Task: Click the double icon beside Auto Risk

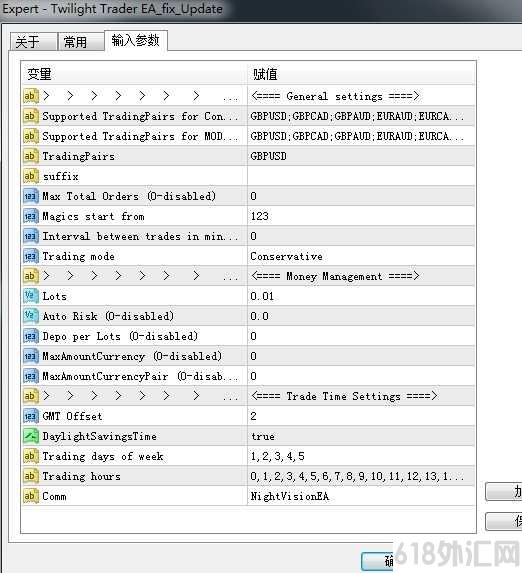Action: click(30, 316)
